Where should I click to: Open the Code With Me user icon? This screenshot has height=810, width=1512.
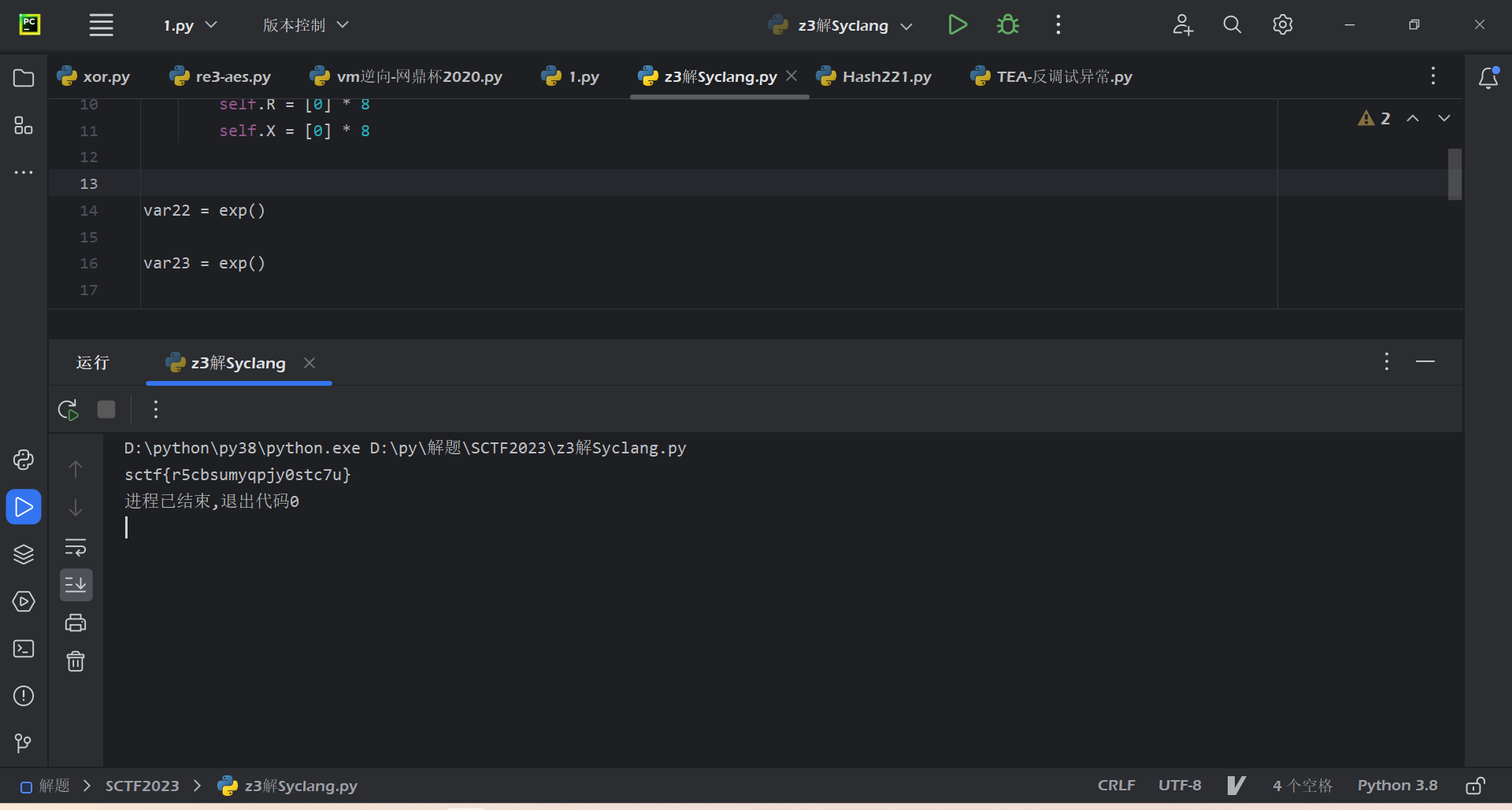pos(1183,25)
